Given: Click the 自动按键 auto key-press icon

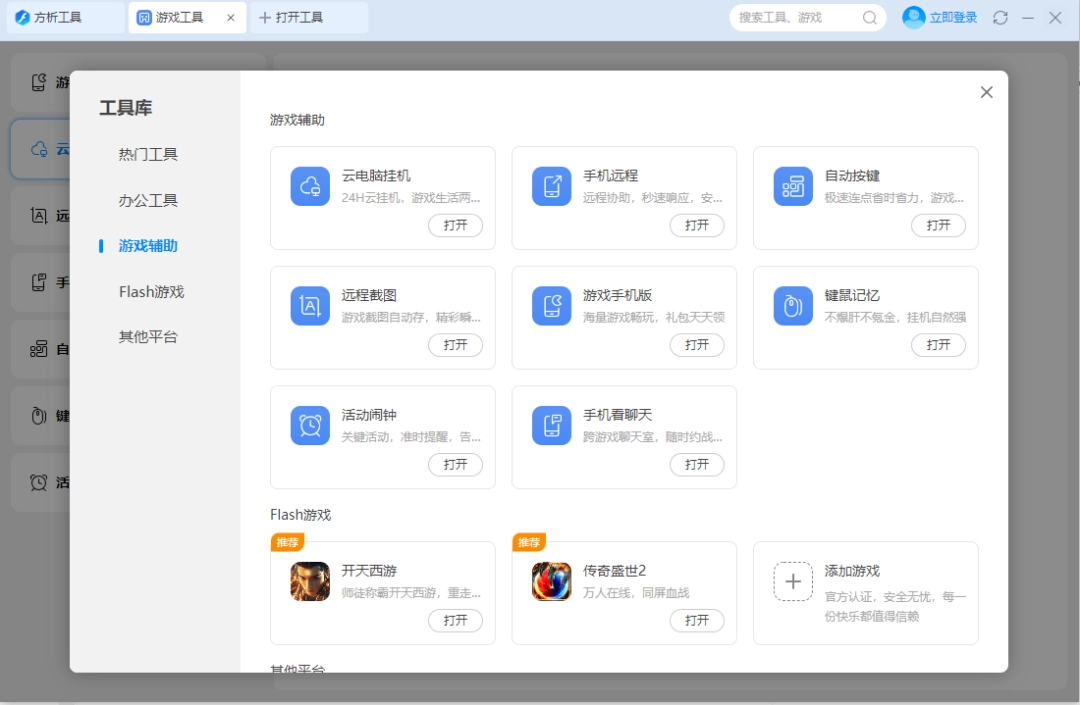Looking at the screenshot, I should [793, 186].
